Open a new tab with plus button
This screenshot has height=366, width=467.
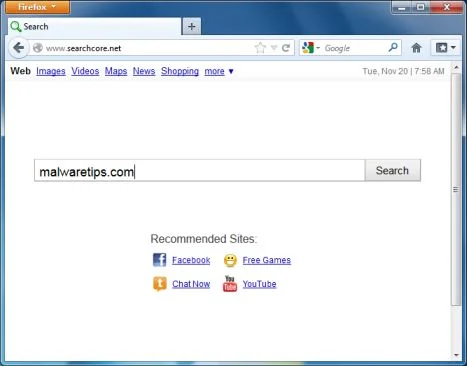pos(192,27)
